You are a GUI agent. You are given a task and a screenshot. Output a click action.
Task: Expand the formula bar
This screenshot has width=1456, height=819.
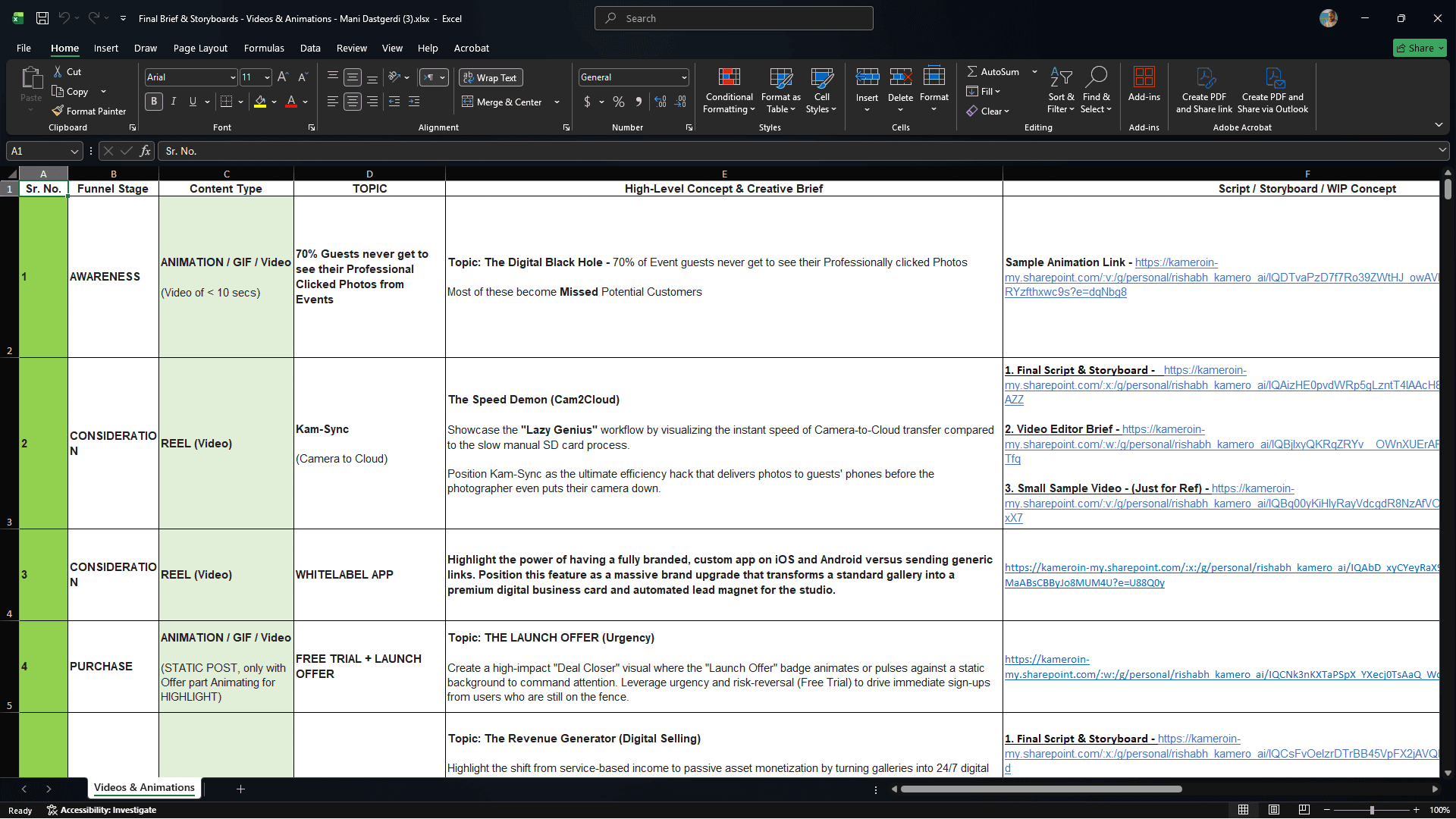[1442, 150]
